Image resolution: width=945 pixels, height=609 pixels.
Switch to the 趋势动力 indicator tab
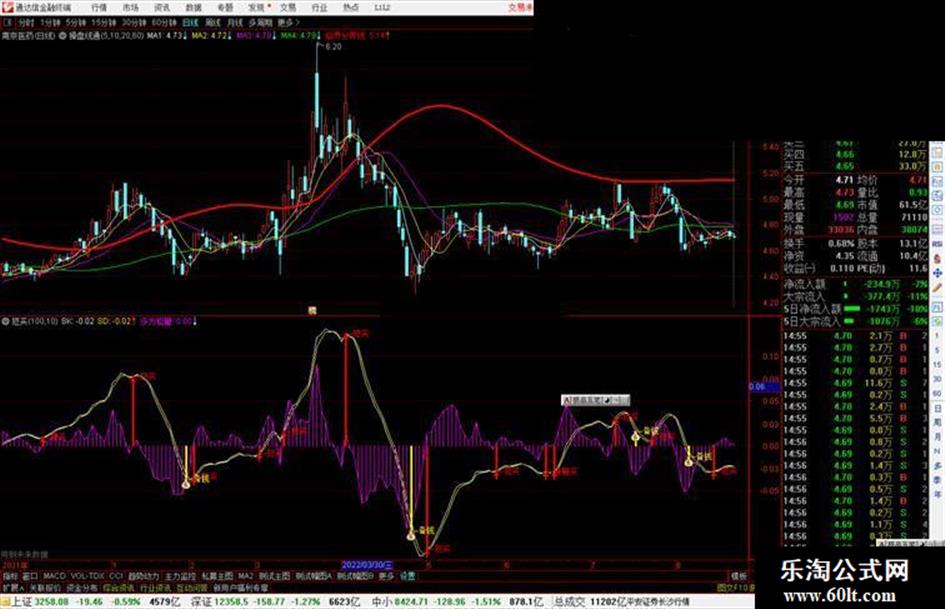(144, 576)
